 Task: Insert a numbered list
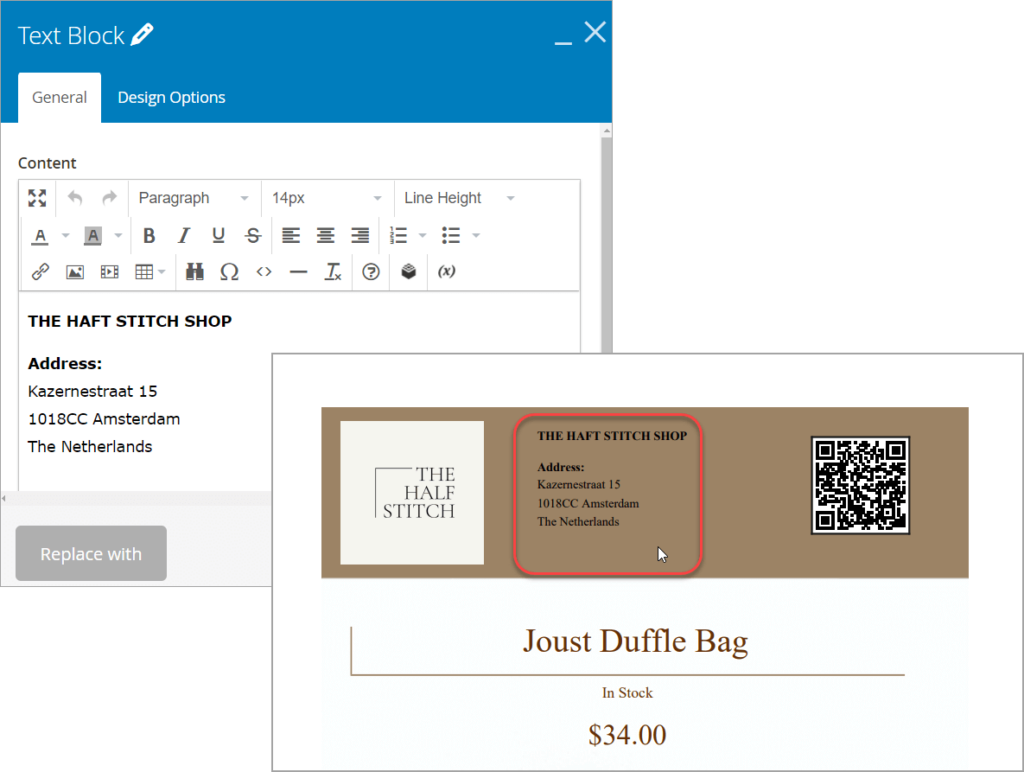pos(398,236)
